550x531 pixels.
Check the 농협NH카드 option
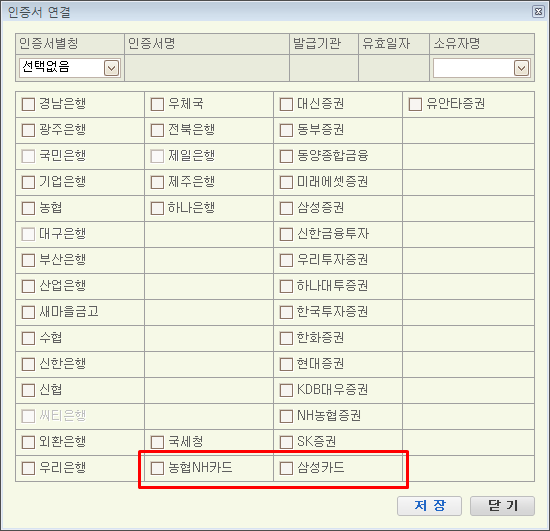(157, 468)
